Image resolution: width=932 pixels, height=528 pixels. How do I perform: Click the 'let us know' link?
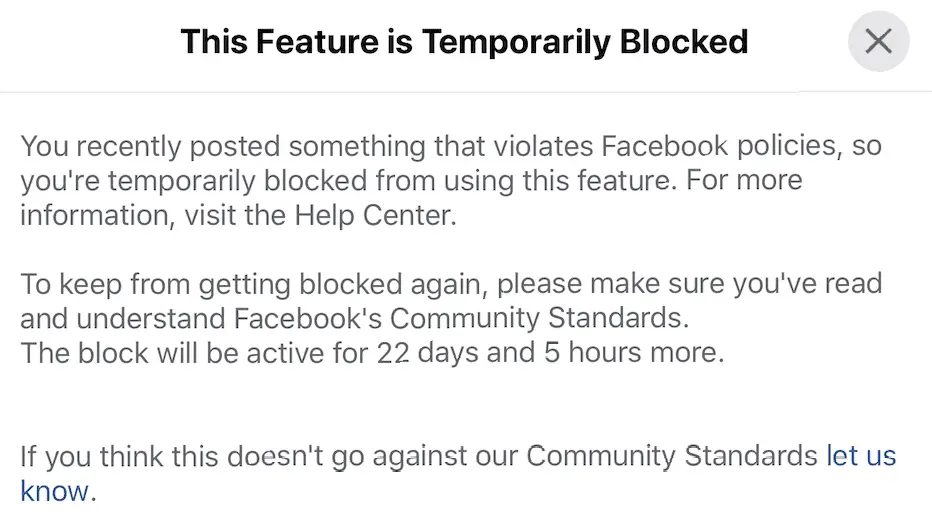click(859, 457)
